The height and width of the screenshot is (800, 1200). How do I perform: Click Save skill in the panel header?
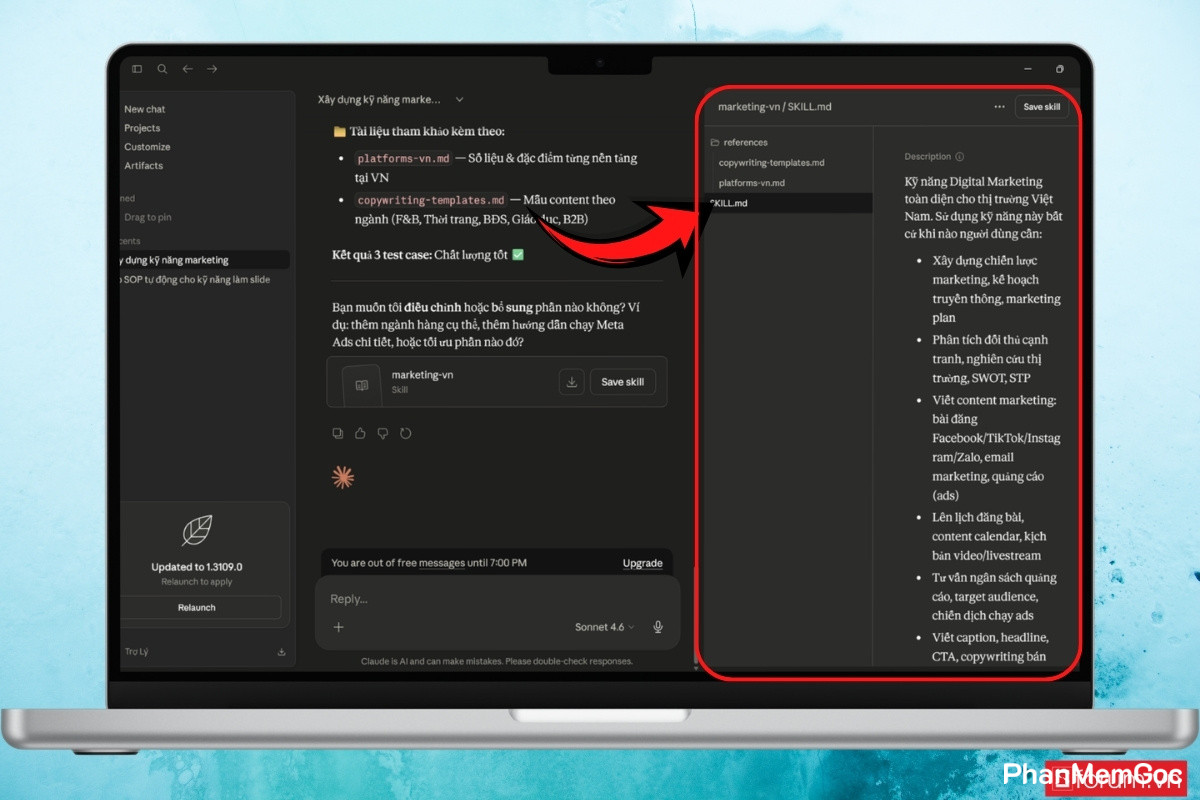coord(1042,106)
